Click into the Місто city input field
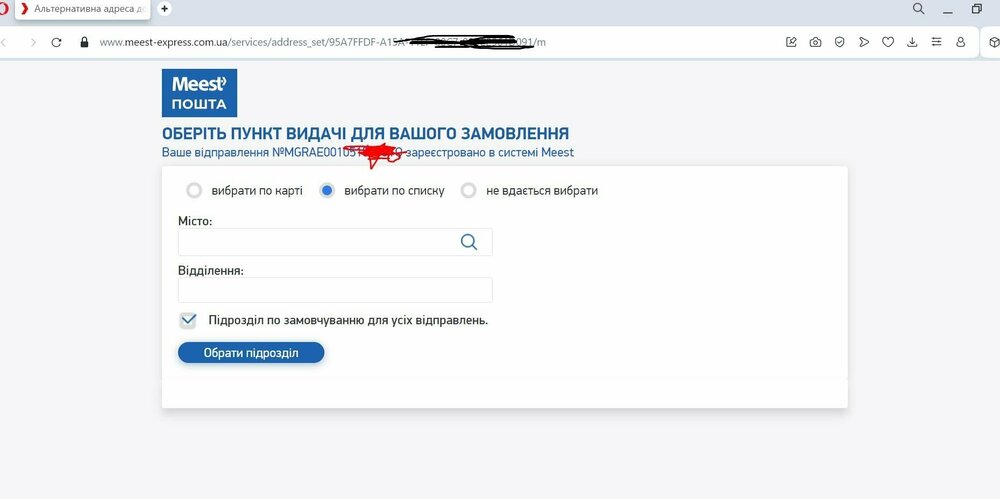 click(335, 242)
